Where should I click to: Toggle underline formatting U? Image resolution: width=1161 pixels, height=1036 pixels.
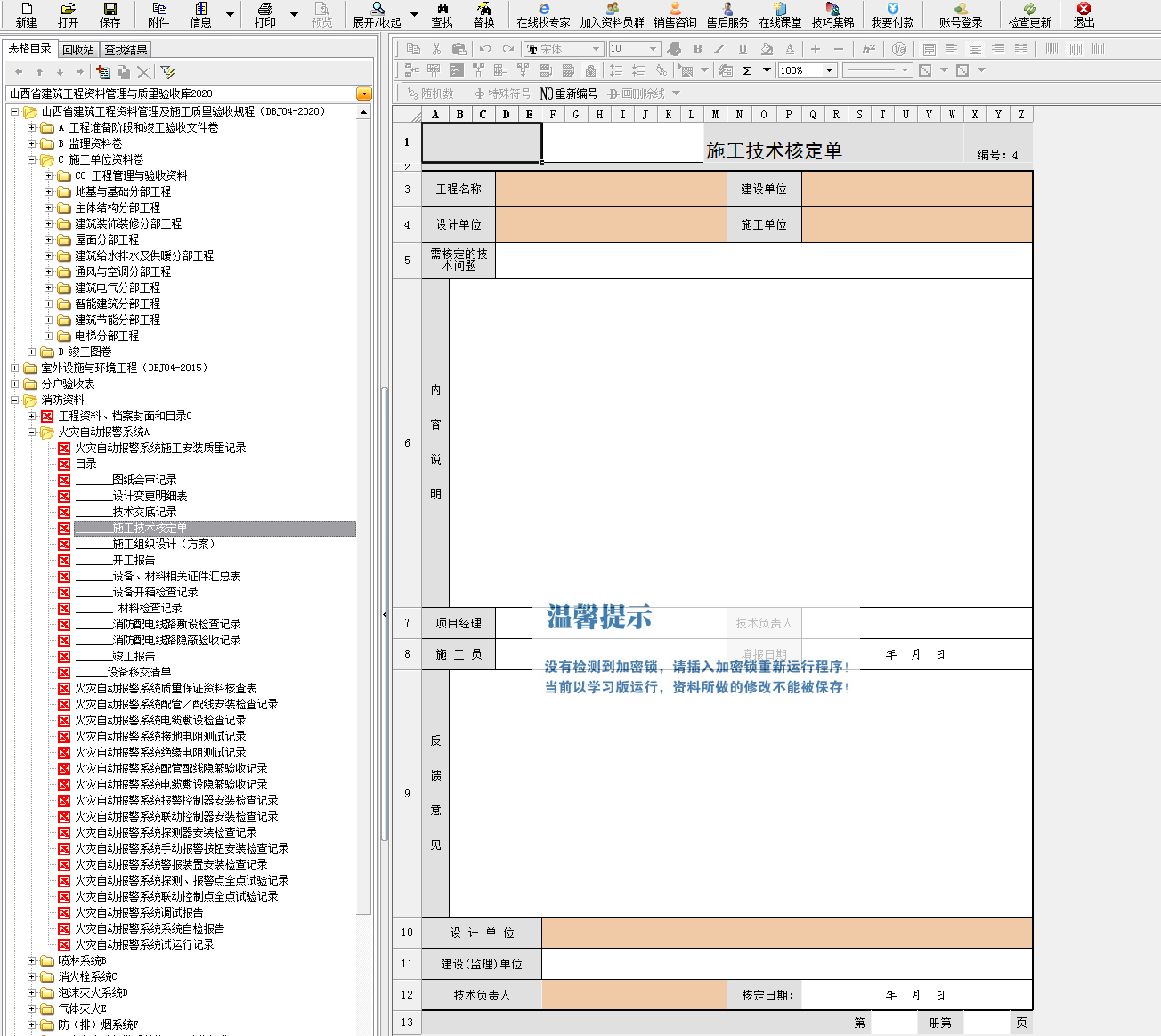point(743,49)
